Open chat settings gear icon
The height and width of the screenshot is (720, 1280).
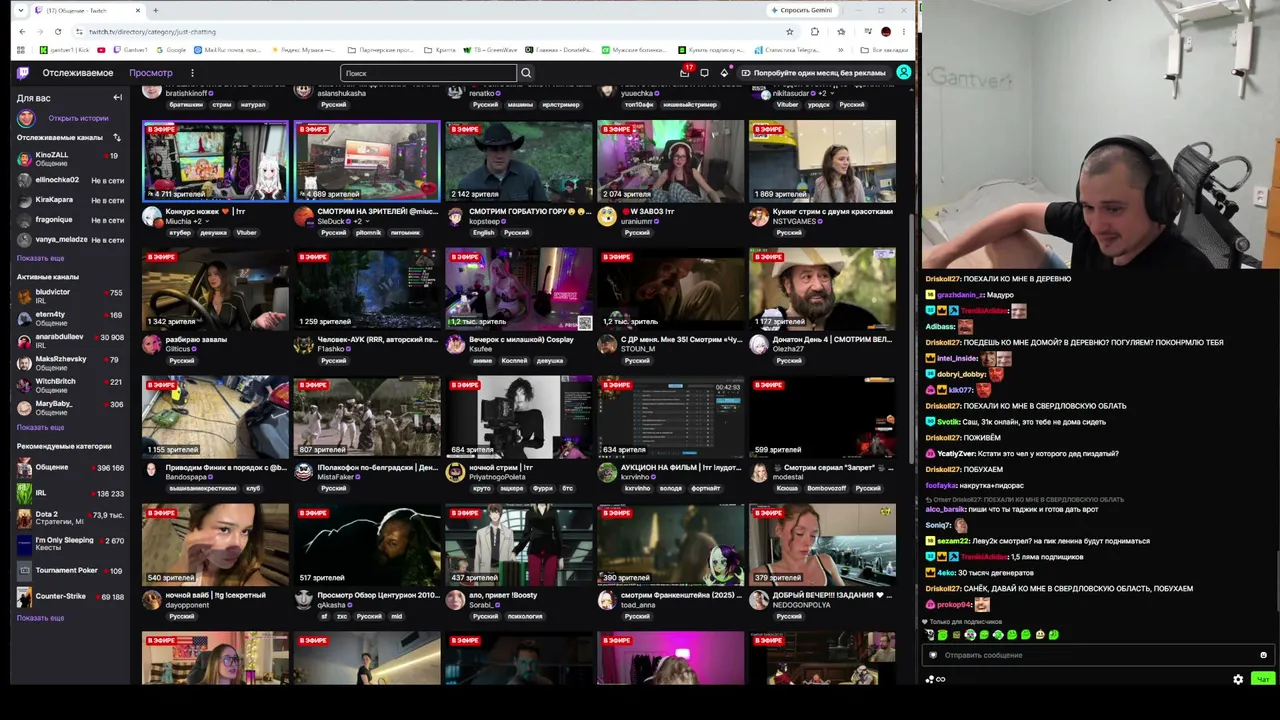pyautogui.click(x=1238, y=679)
